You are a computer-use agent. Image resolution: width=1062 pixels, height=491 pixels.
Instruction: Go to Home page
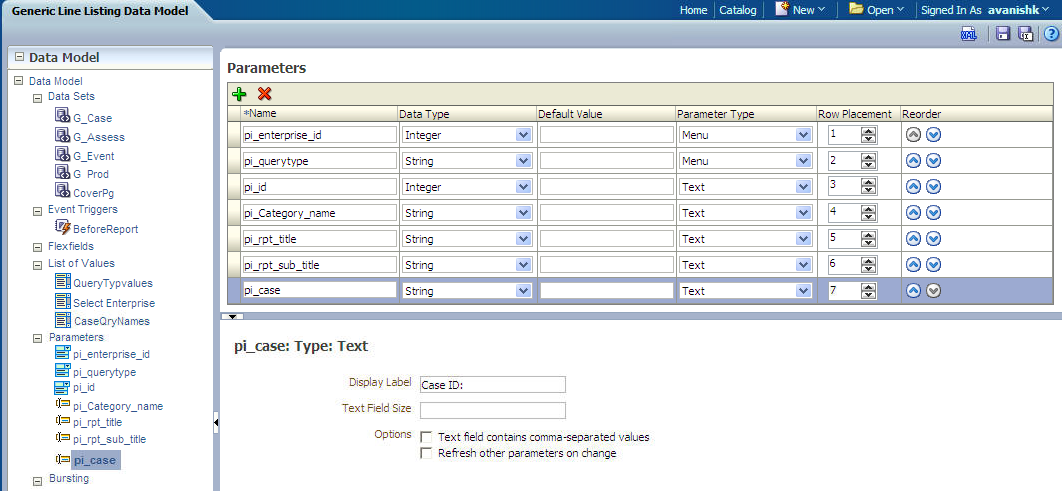pos(694,10)
